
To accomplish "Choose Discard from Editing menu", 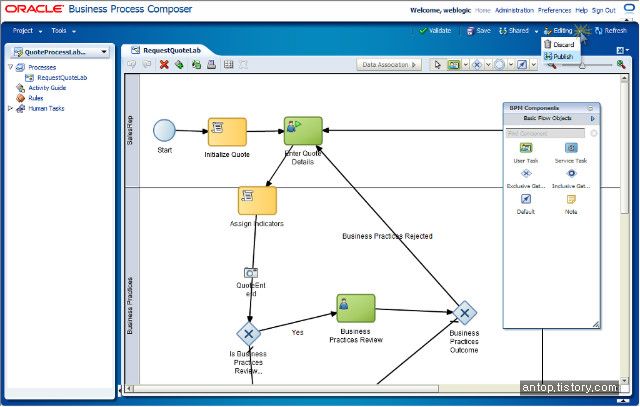I will 560,44.
